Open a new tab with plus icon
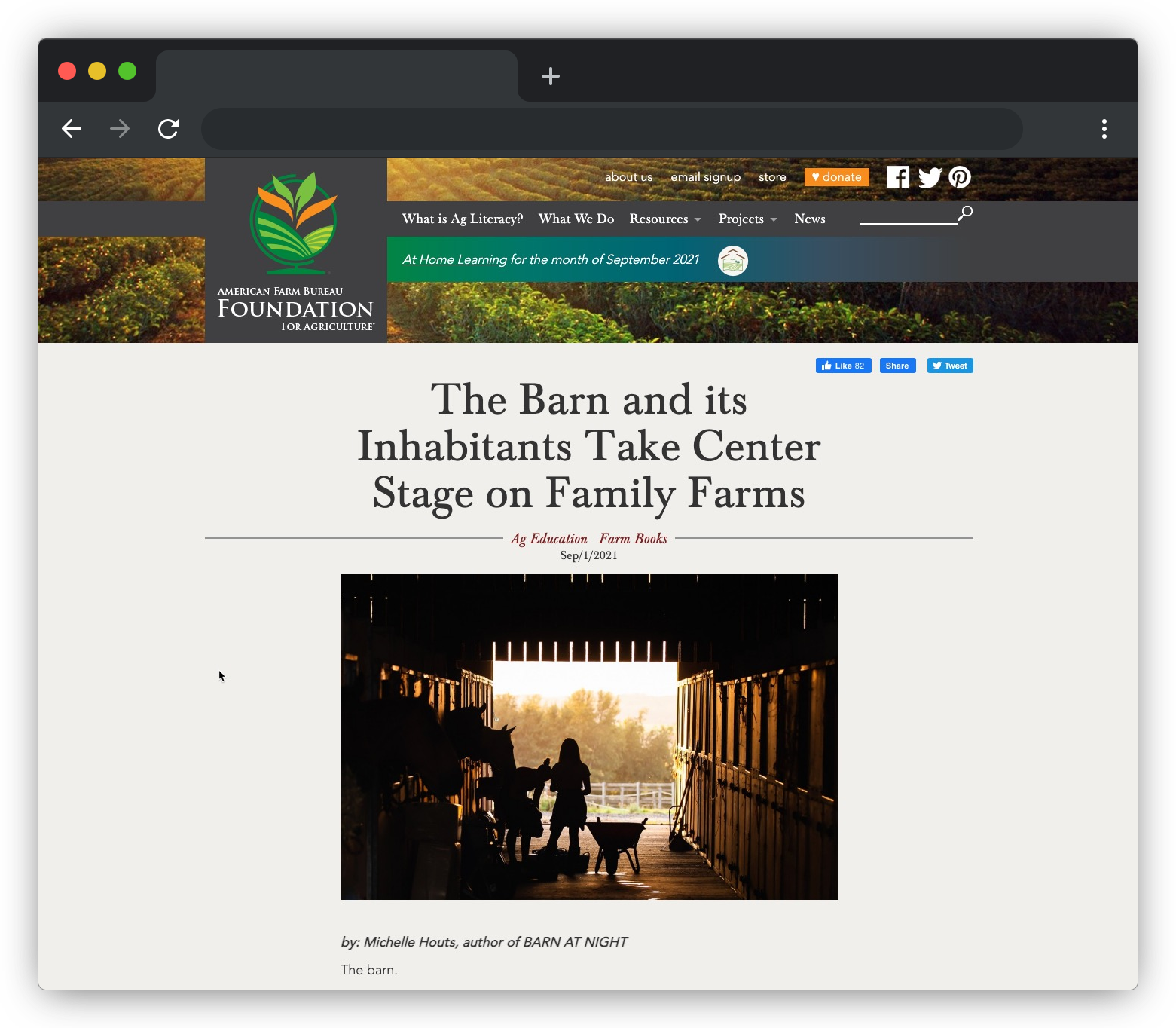The height and width of the screenshot is (1028, 1176). (x=551, y=75)
